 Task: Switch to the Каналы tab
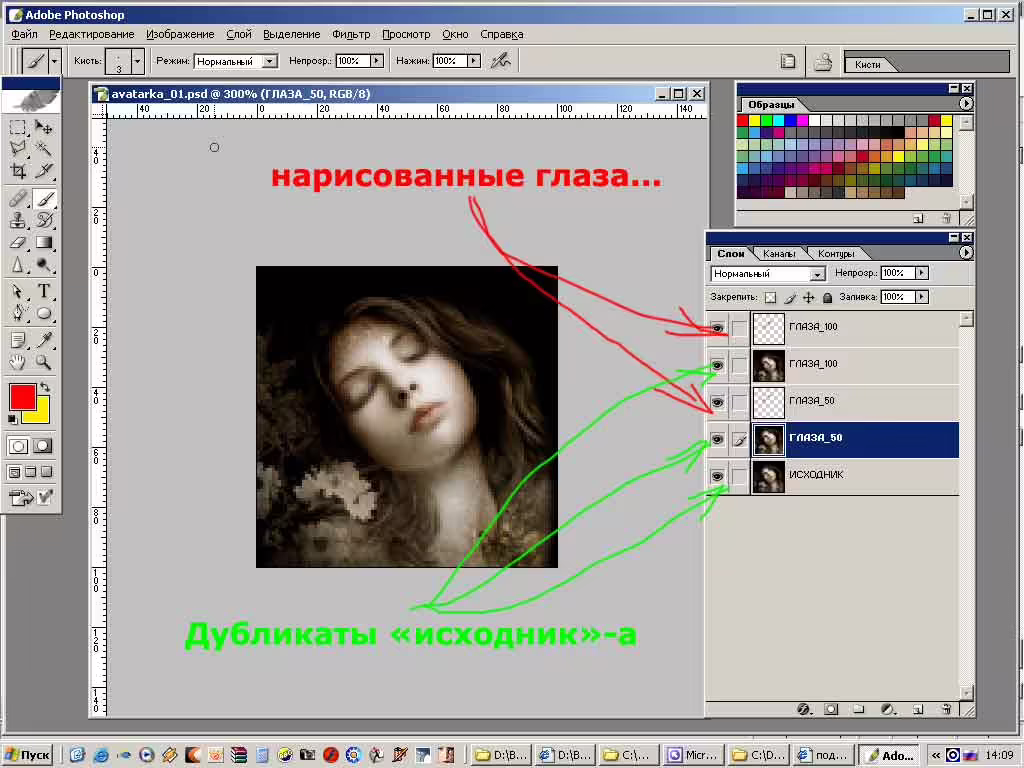pyautogui.click(x=778, y=253)
